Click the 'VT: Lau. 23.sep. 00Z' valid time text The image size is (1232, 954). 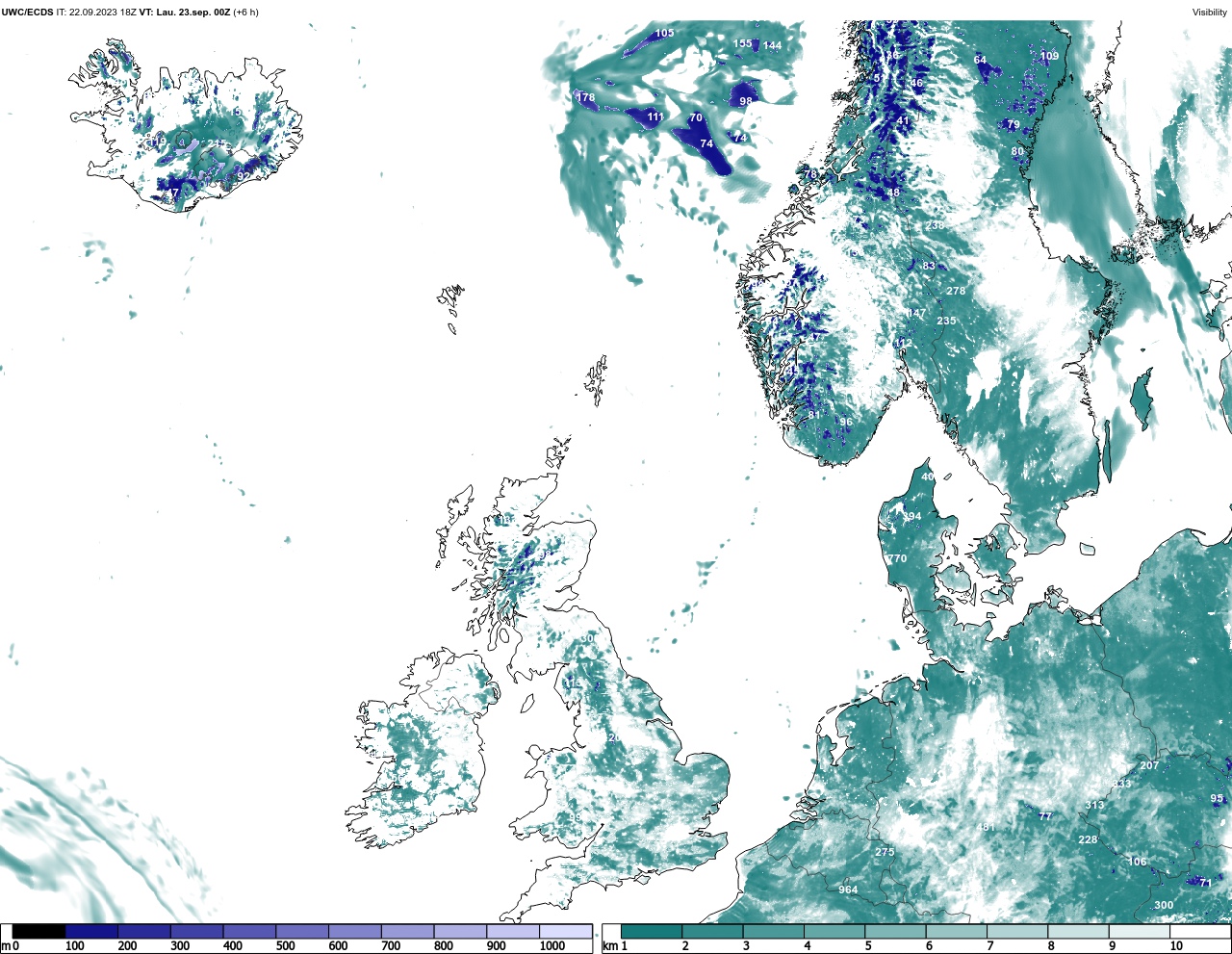[185, 13]
